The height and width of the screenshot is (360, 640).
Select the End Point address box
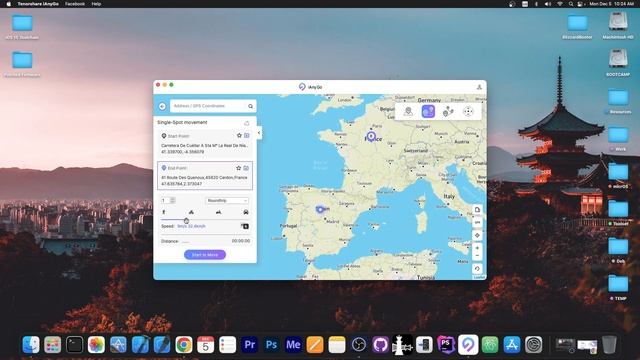[x=205, y=176]
